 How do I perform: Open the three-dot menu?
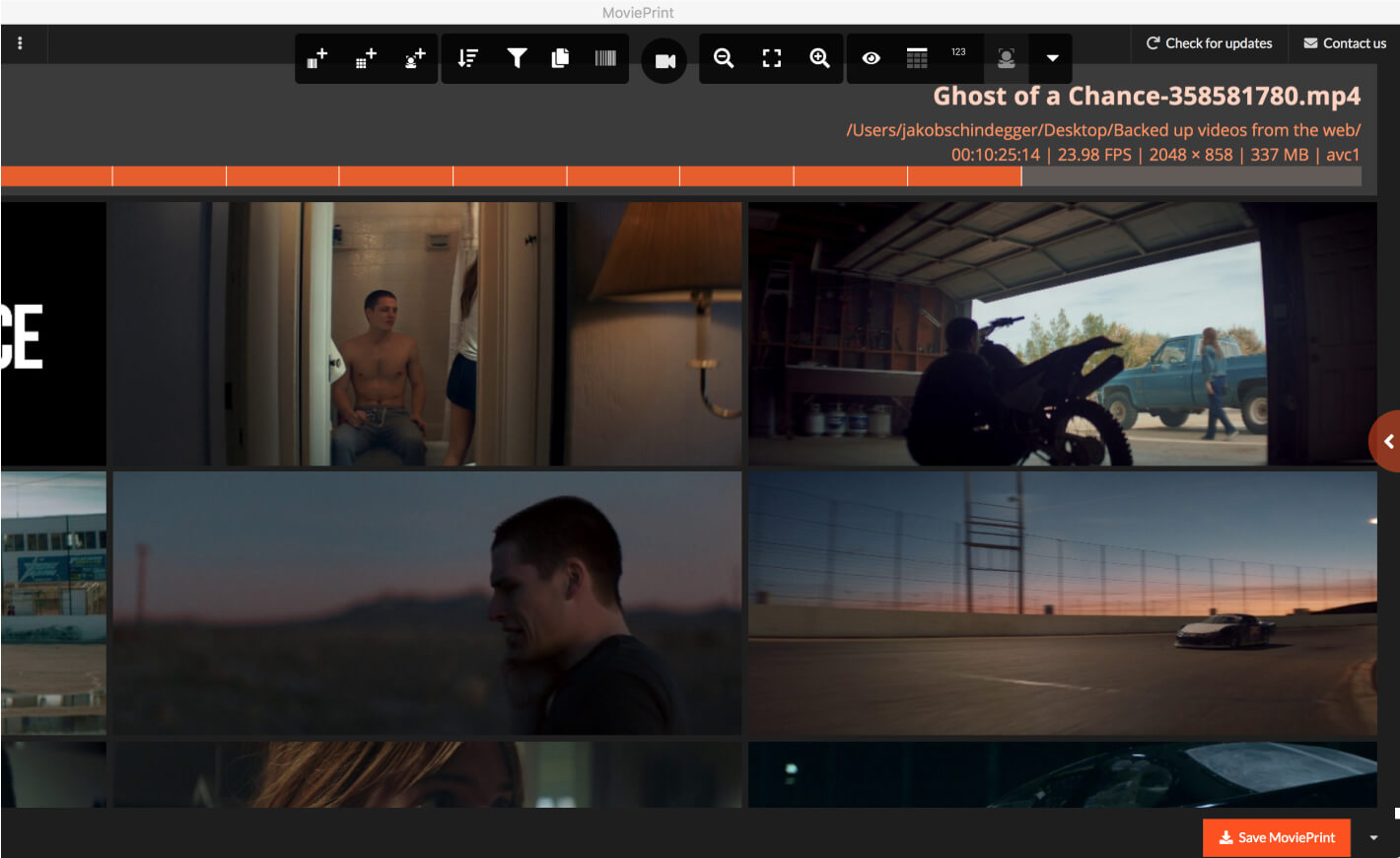point(20,43)
